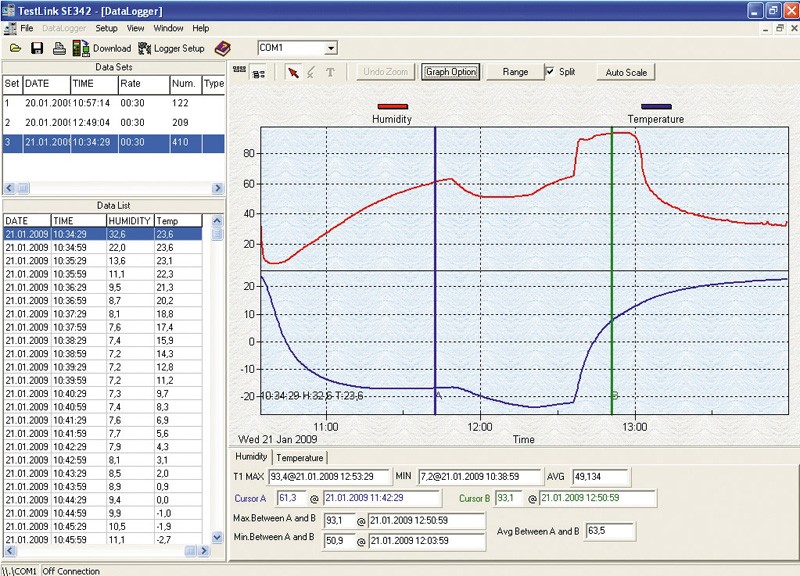Click the application icon in the menu bar
The width and height of the screenshot is (800, 576).
point(9,28)
